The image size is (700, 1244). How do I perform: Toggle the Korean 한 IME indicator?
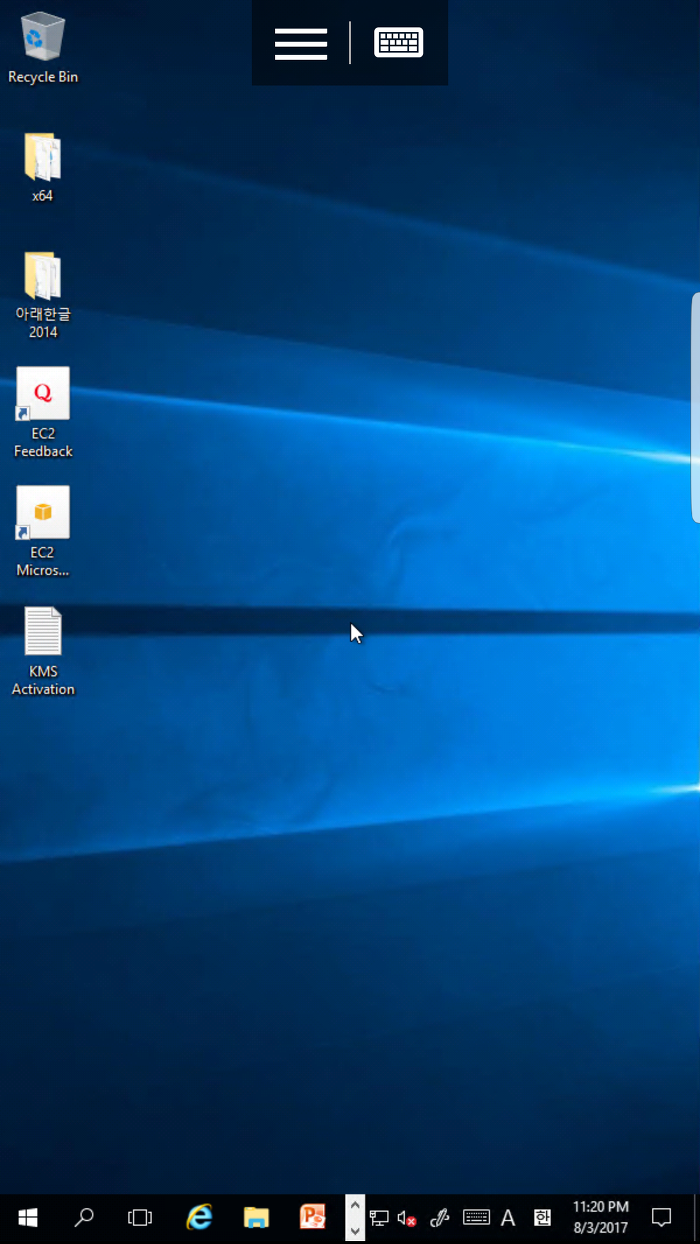(x=542, y=1218)
